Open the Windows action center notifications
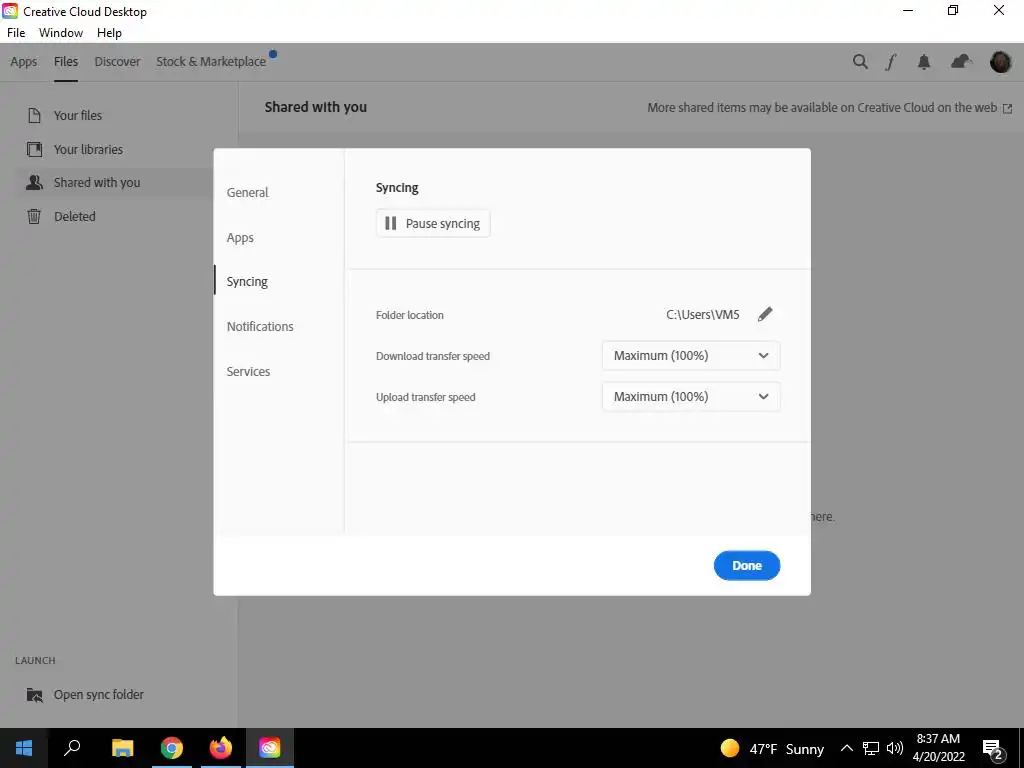Image resolution: width=1024 pixels, height=768 pixels. coord(993,749)
